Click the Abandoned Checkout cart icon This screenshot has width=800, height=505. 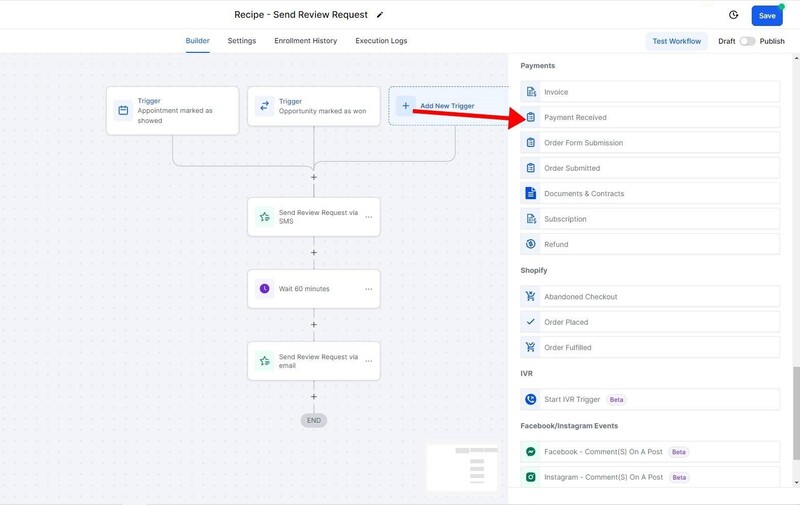[x=531, y=296]
